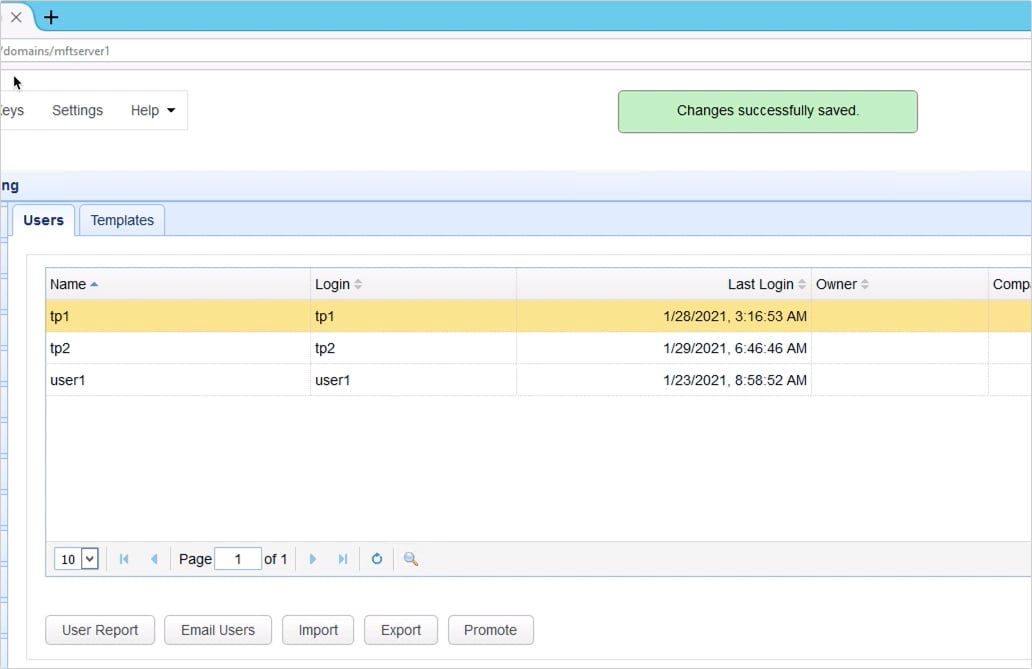Generate a User Report
This screenshot has height=669, width=1032.
(x=99, y=630)
